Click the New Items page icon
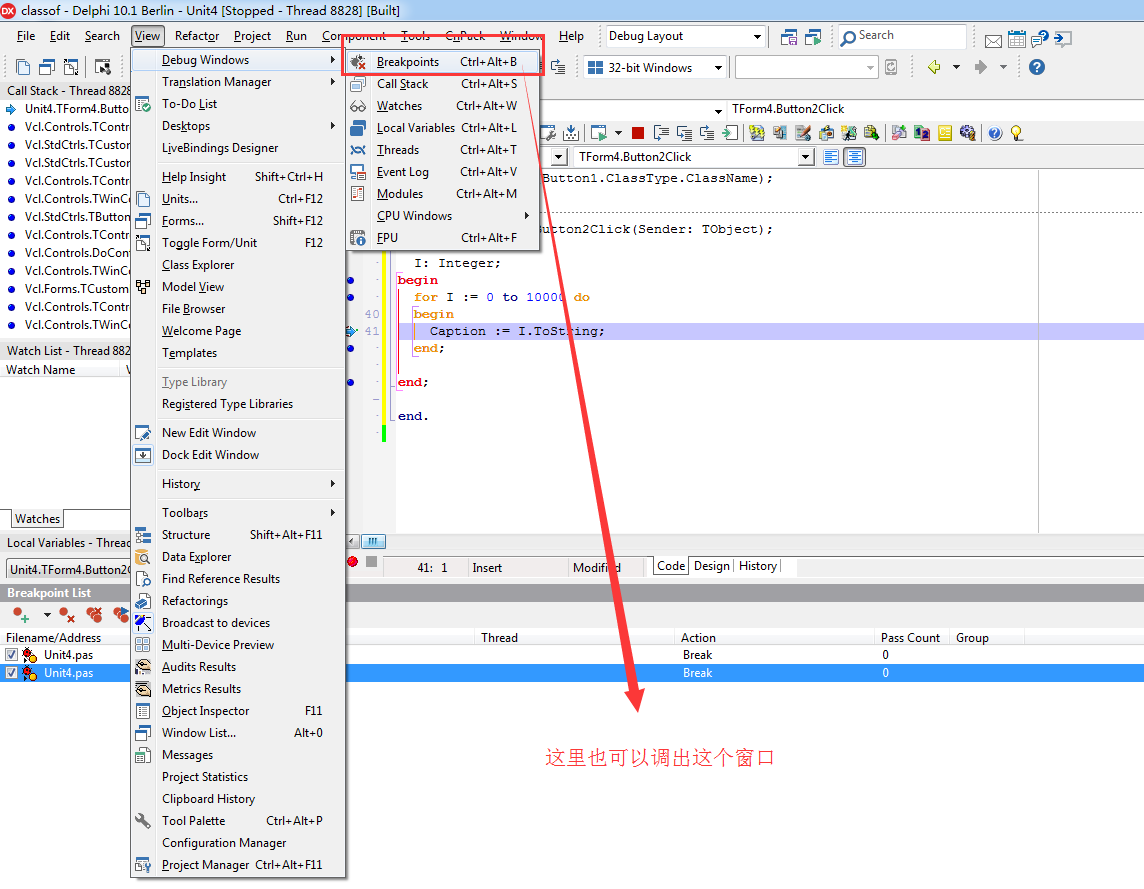This screenshot has width=1144, height=889. click(x=23, y=67)
